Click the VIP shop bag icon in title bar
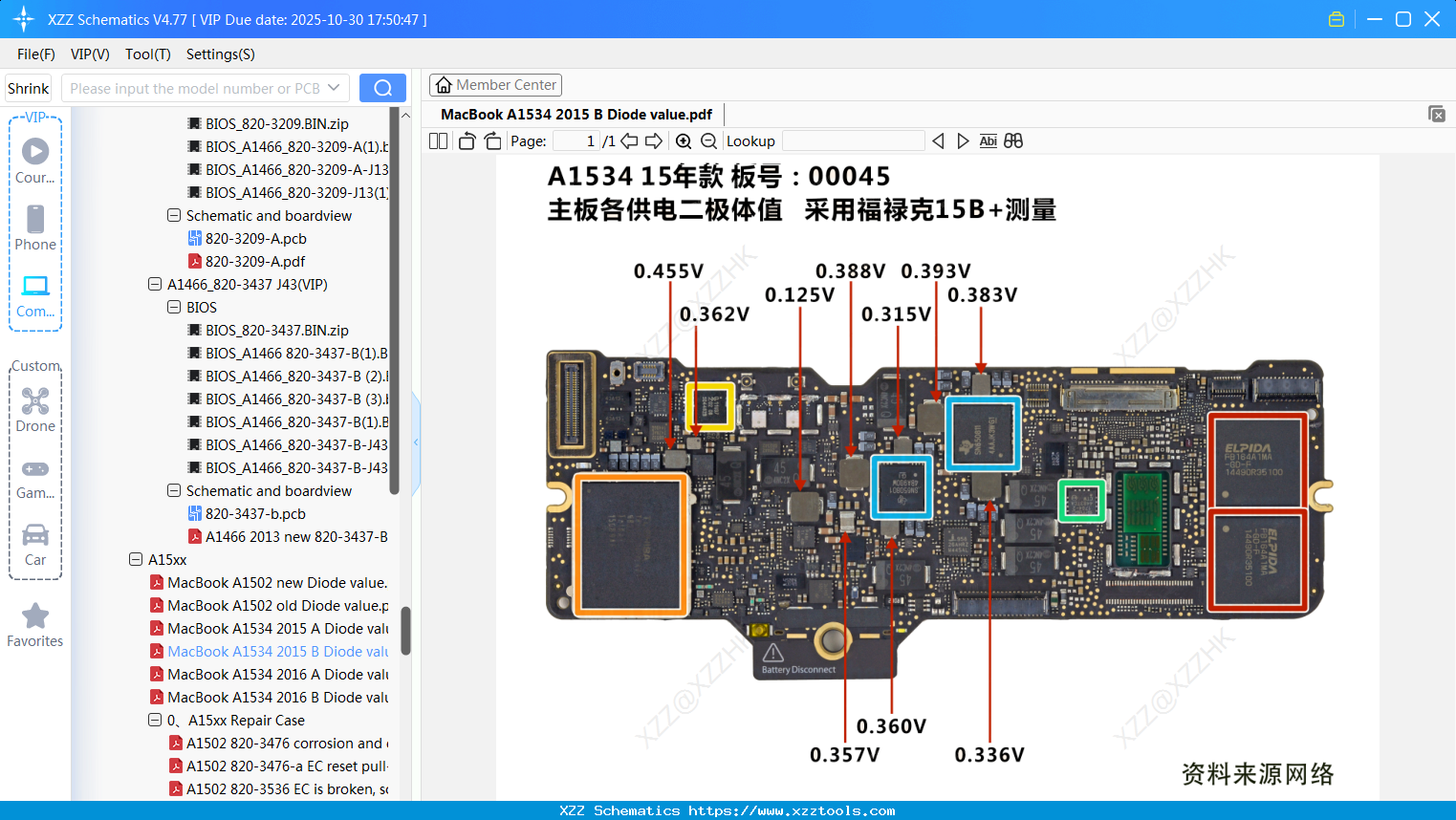Viewport: 1456px width, 820px height. coord(1336,19)
